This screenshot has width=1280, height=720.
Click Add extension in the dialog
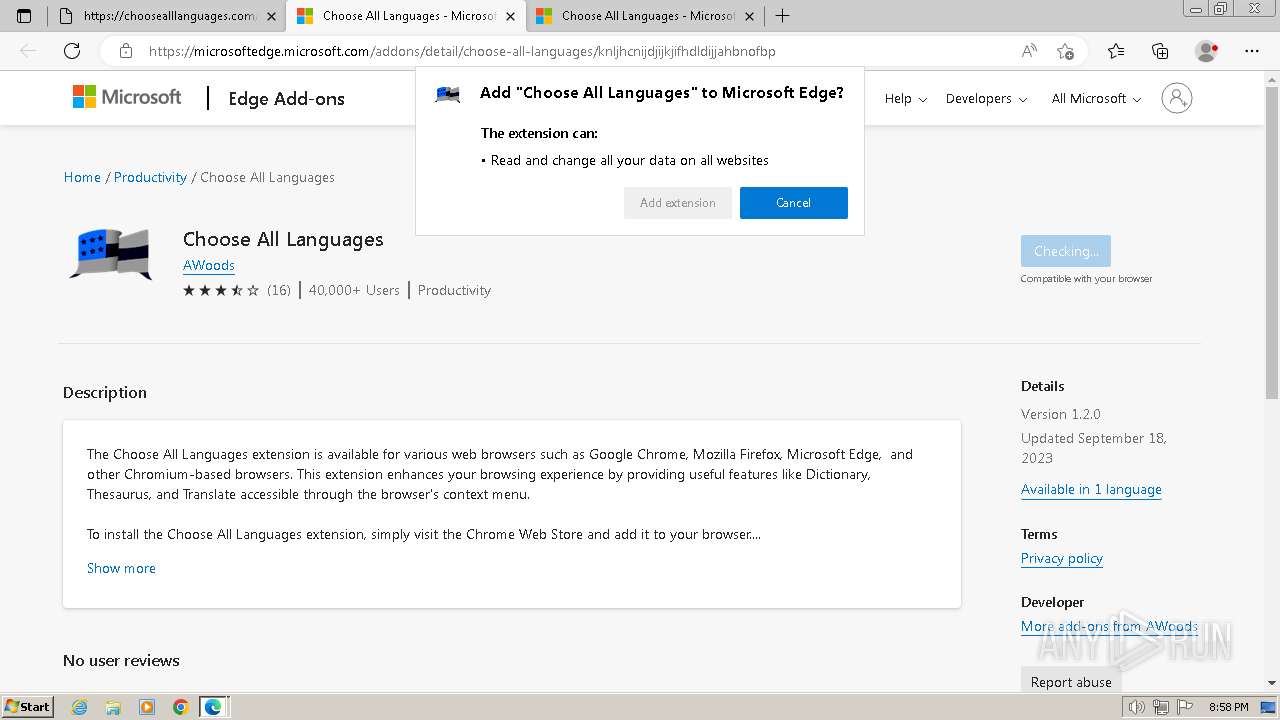[678, 203]
